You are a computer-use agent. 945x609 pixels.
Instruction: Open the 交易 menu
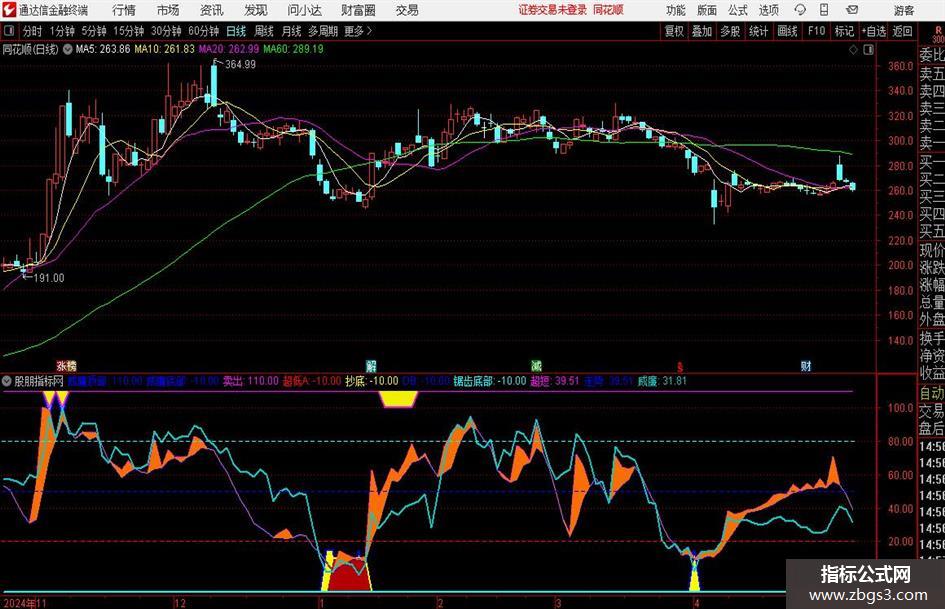tap(407, 10)
